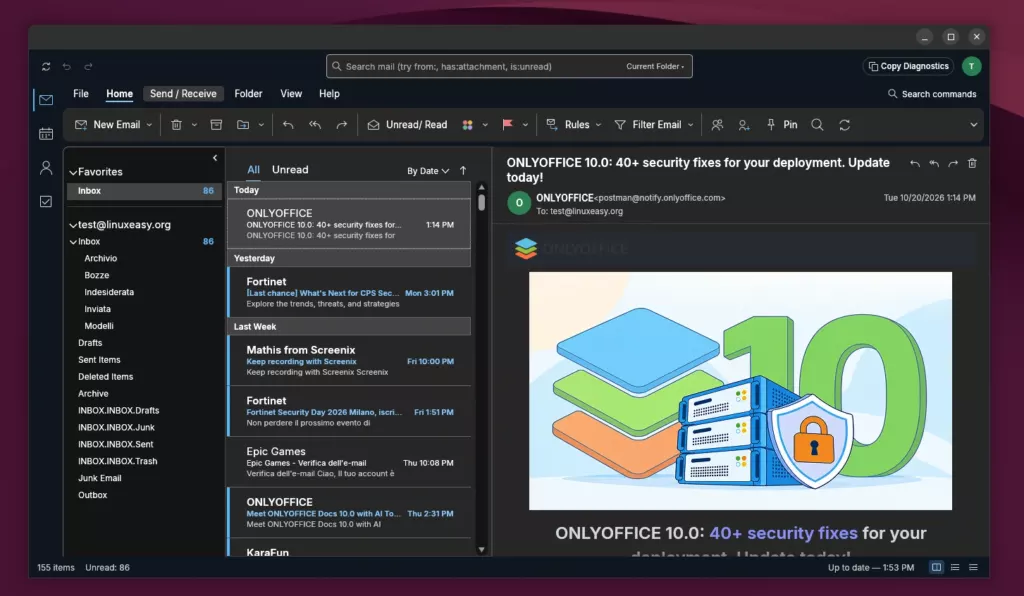Viewport: 1024px width, 596px height.
Task: Click the Archive icon in the ribbon
Action: click(216, 125)
